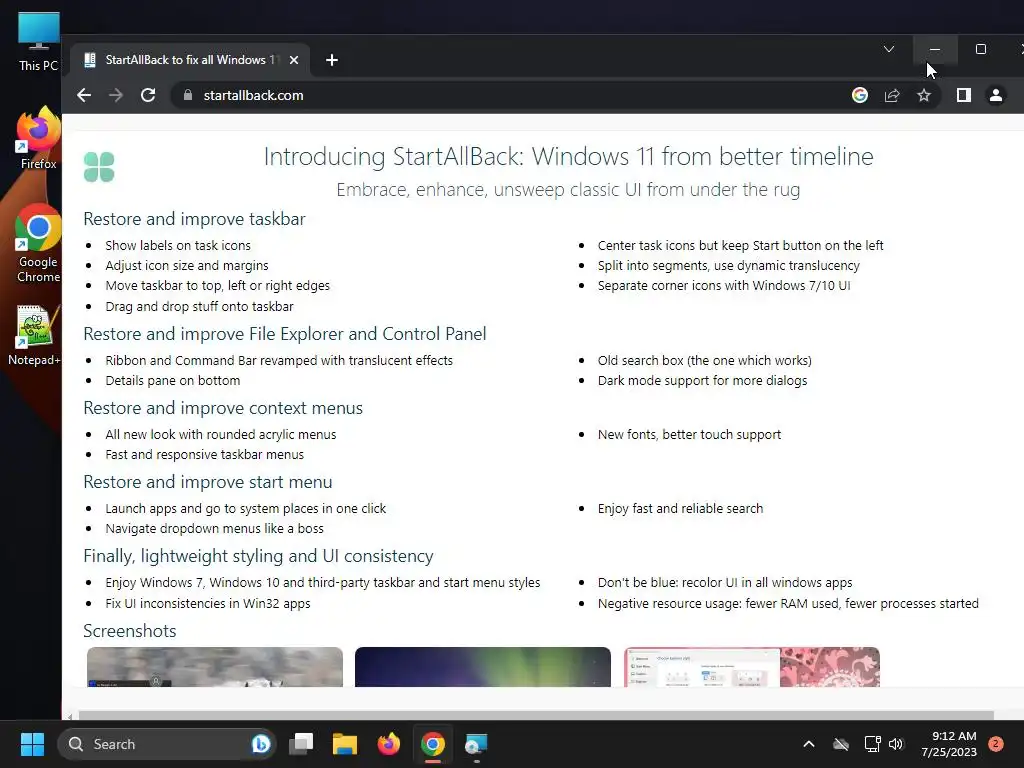Click 'Restore and improve context menus' heading
This screenshot has width=1024, height=768.
(x=223, y=408)
